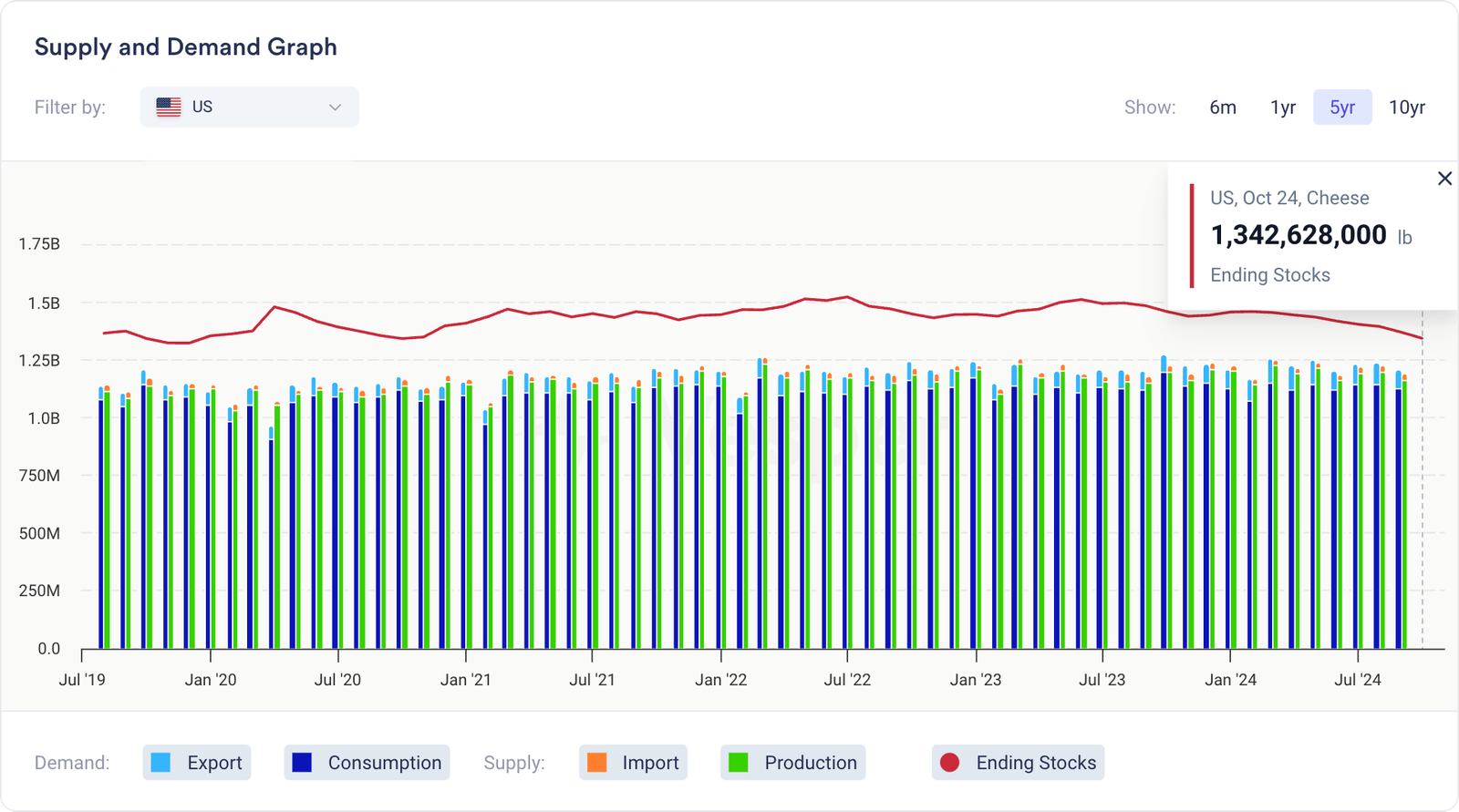1459x812 pixels.
Task: Click the red Ending Stocks circle
Action: click(x=949, y=763)
